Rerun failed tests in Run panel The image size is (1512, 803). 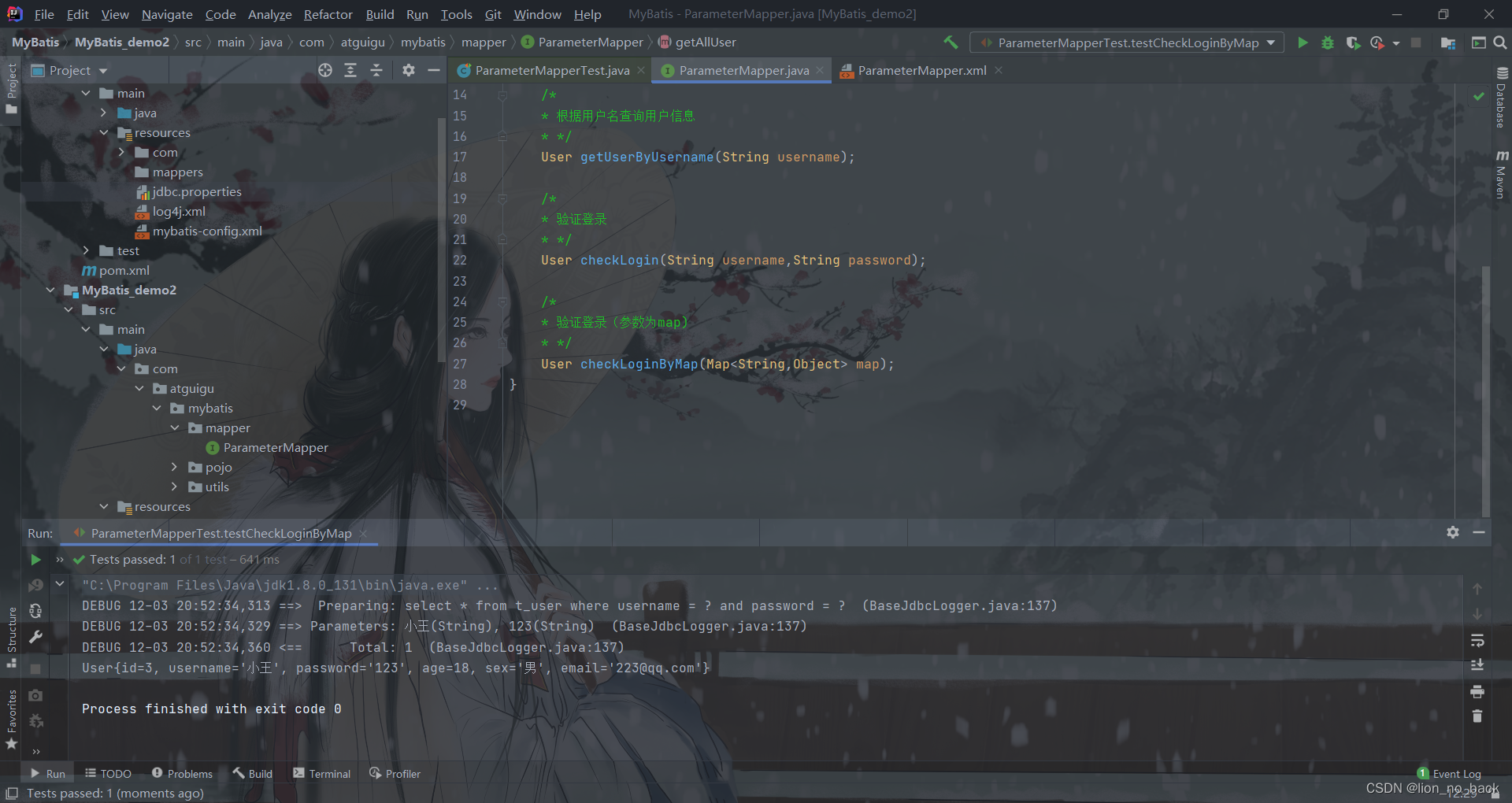click(x=35, y=585)
